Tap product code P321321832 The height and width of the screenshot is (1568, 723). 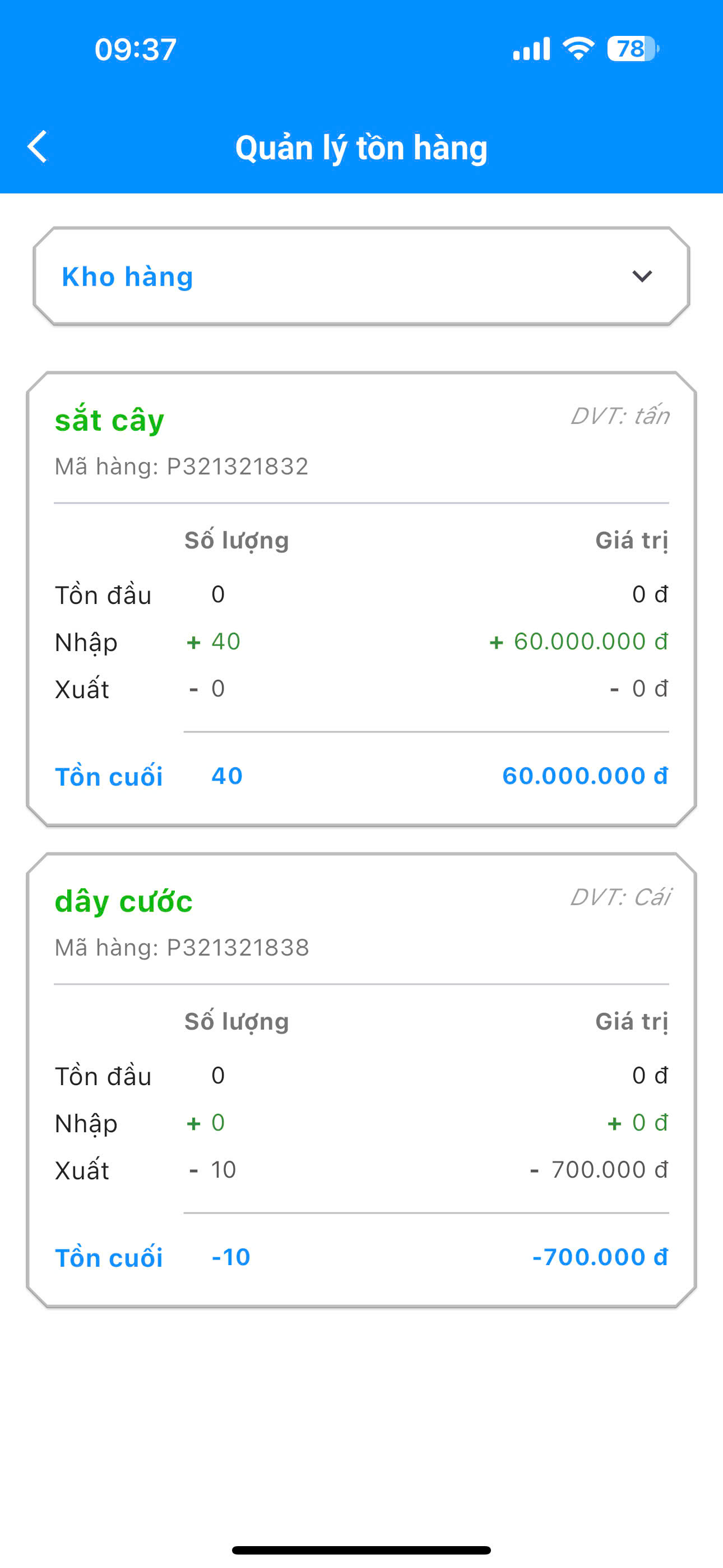click(237, 466)
